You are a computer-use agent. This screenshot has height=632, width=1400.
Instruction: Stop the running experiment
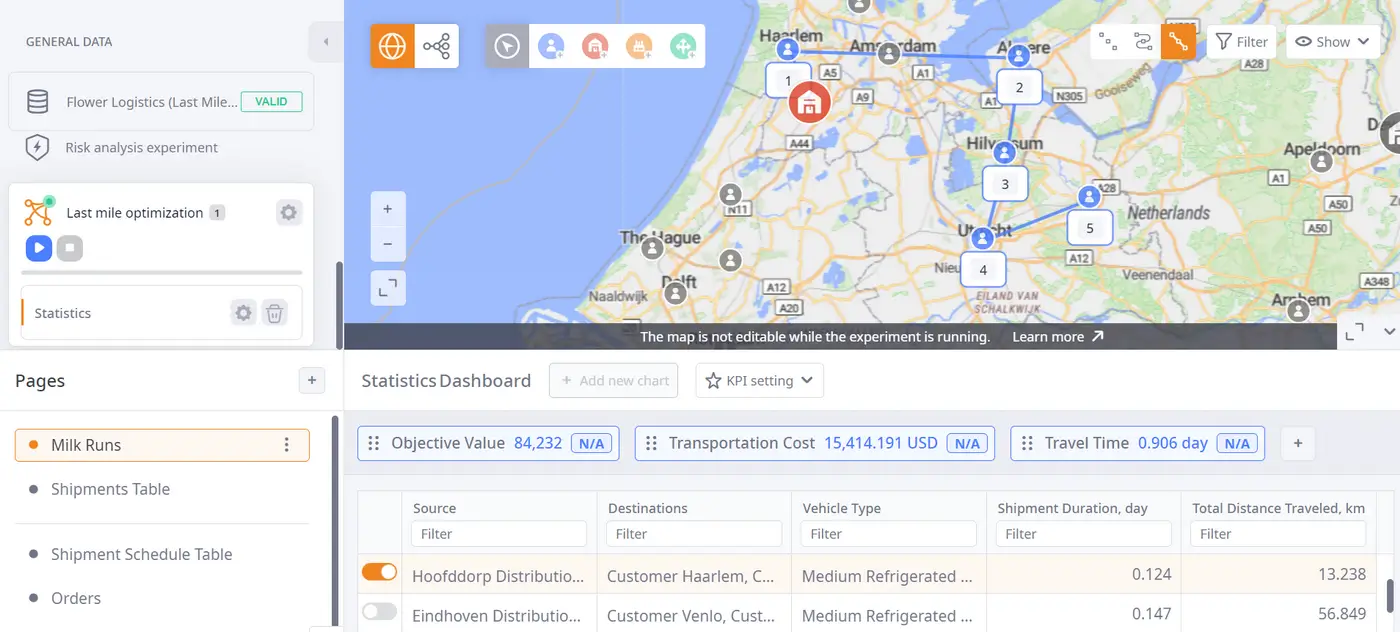[69, 248]
